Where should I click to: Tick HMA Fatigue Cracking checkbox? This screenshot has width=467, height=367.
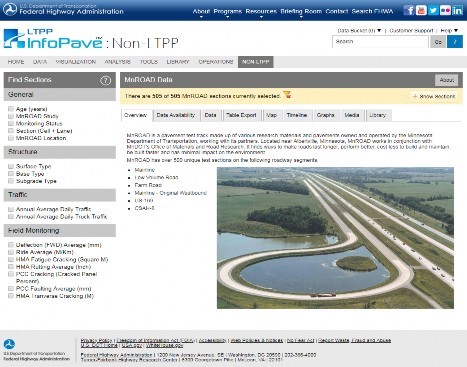(x=11, y=260)
